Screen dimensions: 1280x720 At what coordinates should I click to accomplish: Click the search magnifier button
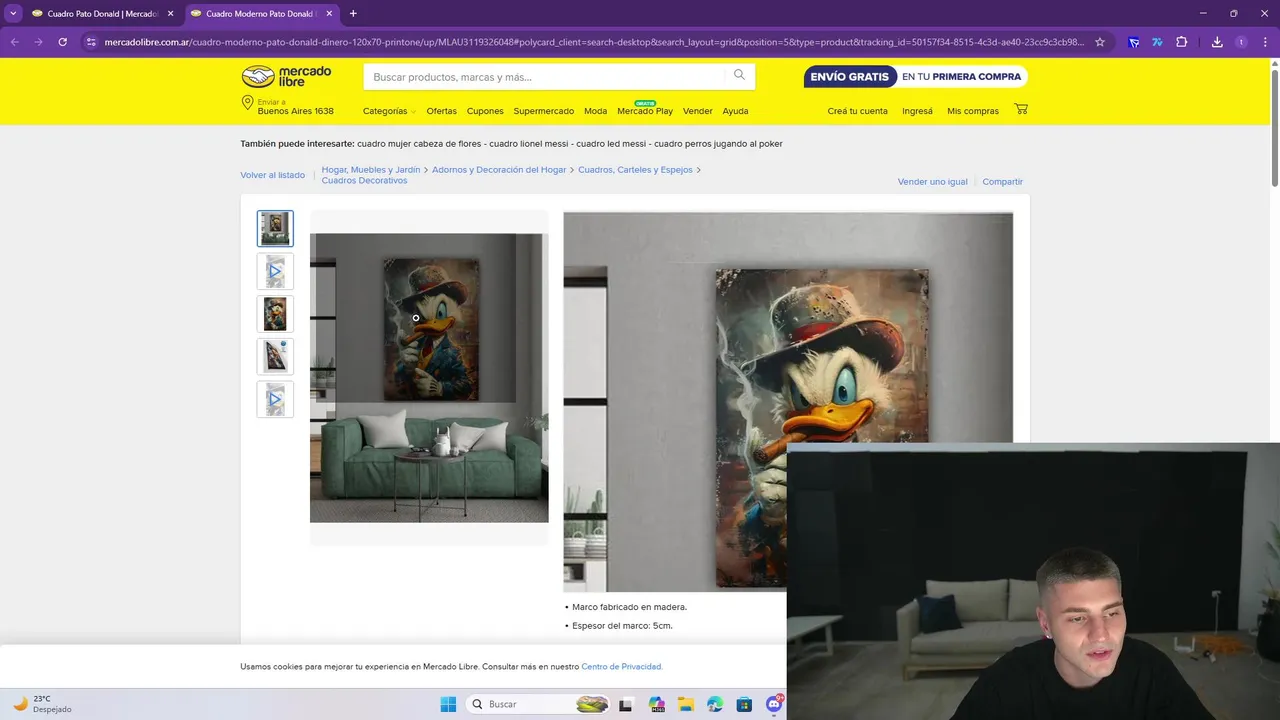pyautogui.click(x=739, y=75)
